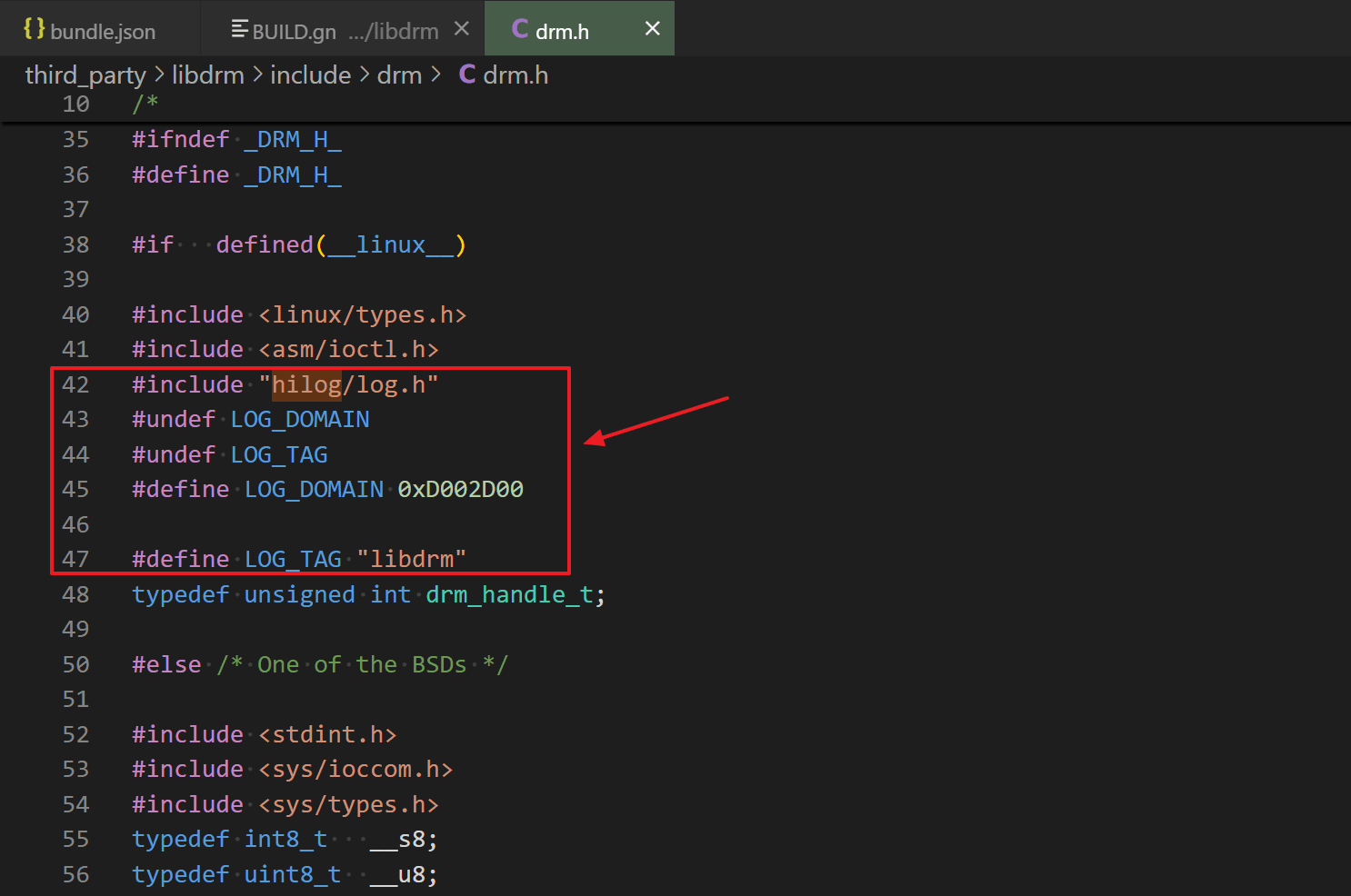The image size is (1351, 896).
Task: Click LOG_DOMAIN on the #undef line
Action: (300, 420)
